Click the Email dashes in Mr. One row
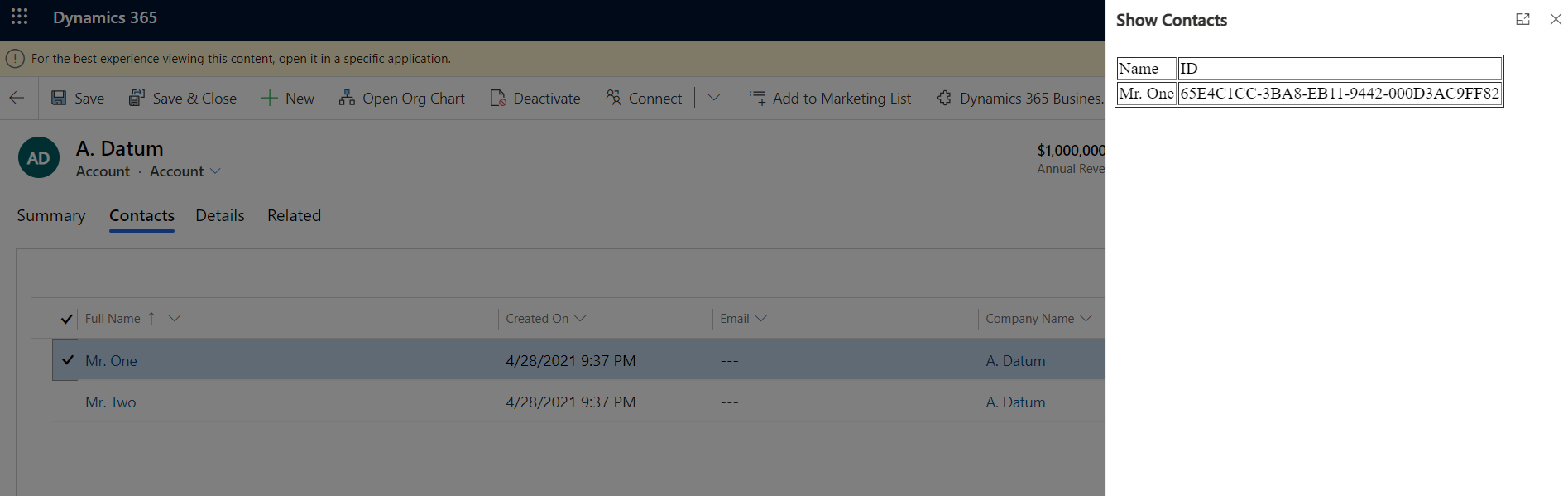 (729, 361)
